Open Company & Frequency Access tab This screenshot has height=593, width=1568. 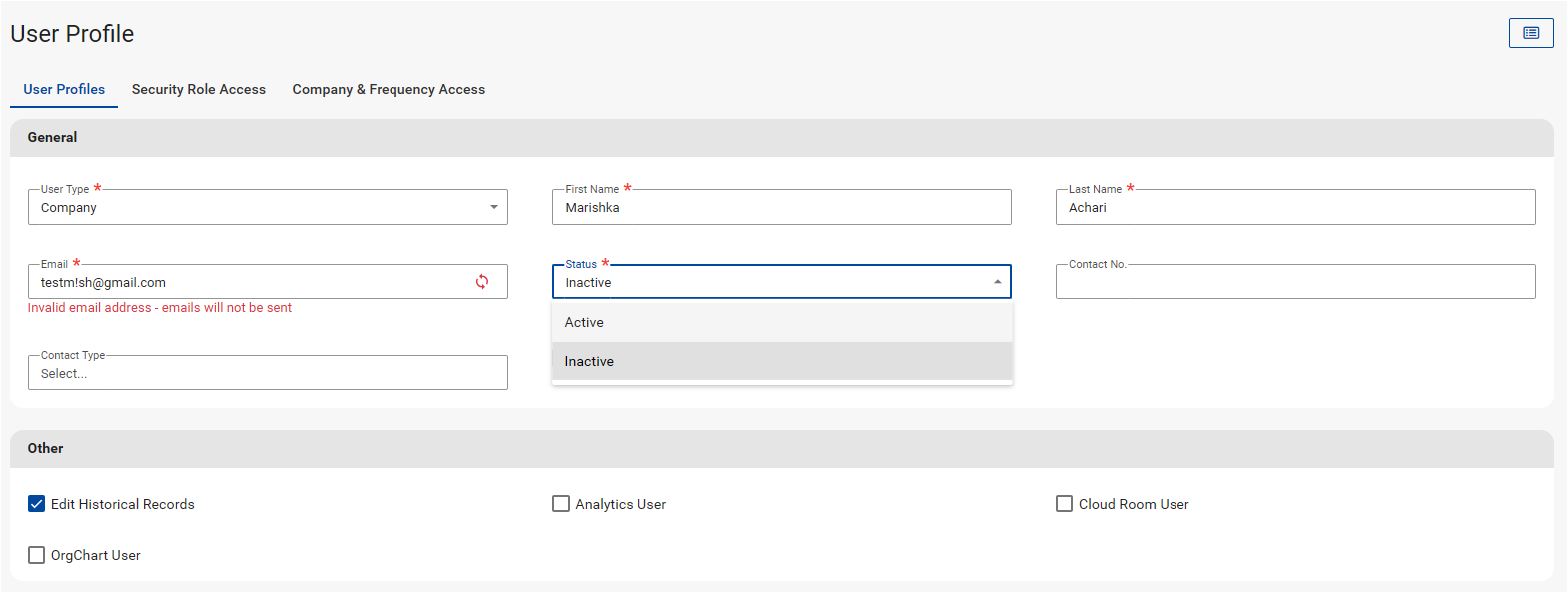point(389,89)
